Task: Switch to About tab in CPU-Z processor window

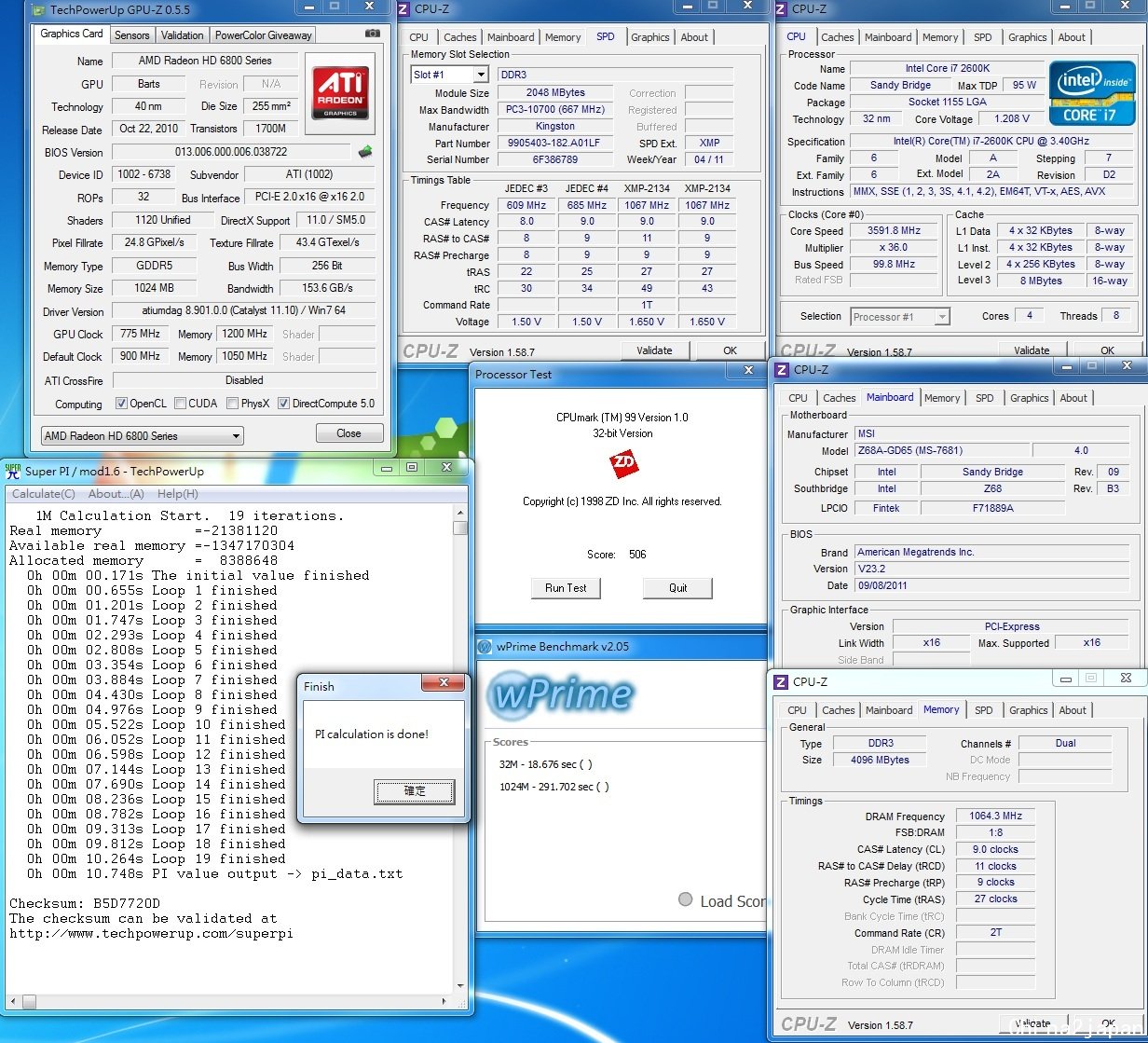Action: coord(1072,37)
